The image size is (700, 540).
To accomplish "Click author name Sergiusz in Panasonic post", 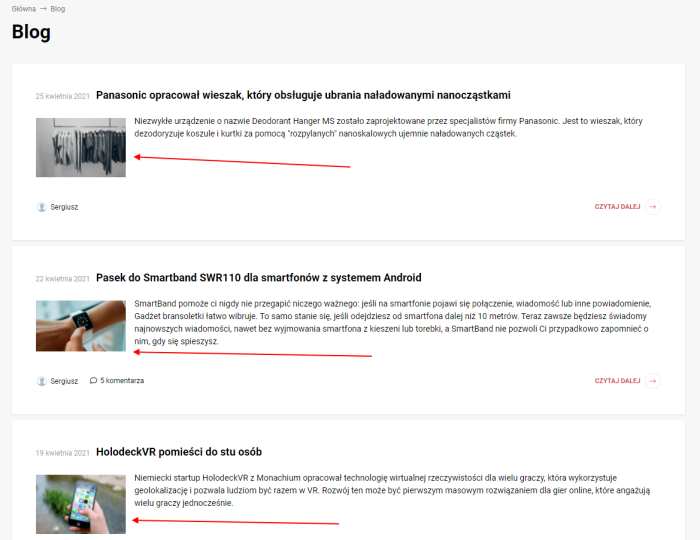I will (64, 207).
